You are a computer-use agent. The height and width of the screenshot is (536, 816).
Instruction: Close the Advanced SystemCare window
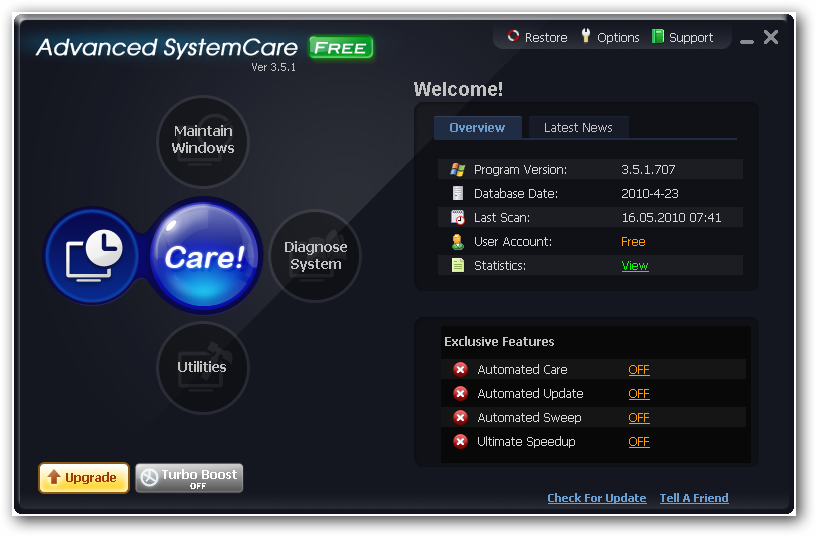771,37
